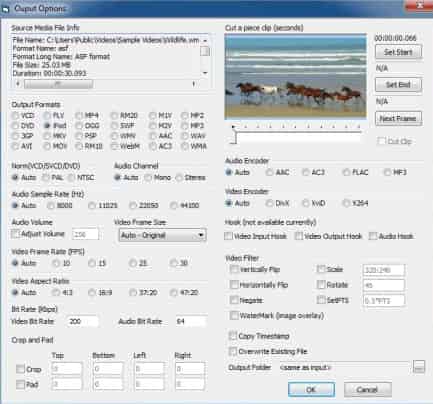The width and height of the screenshot is (433, 404).
Task: Click the Cancel button
Action: (367, 389)
